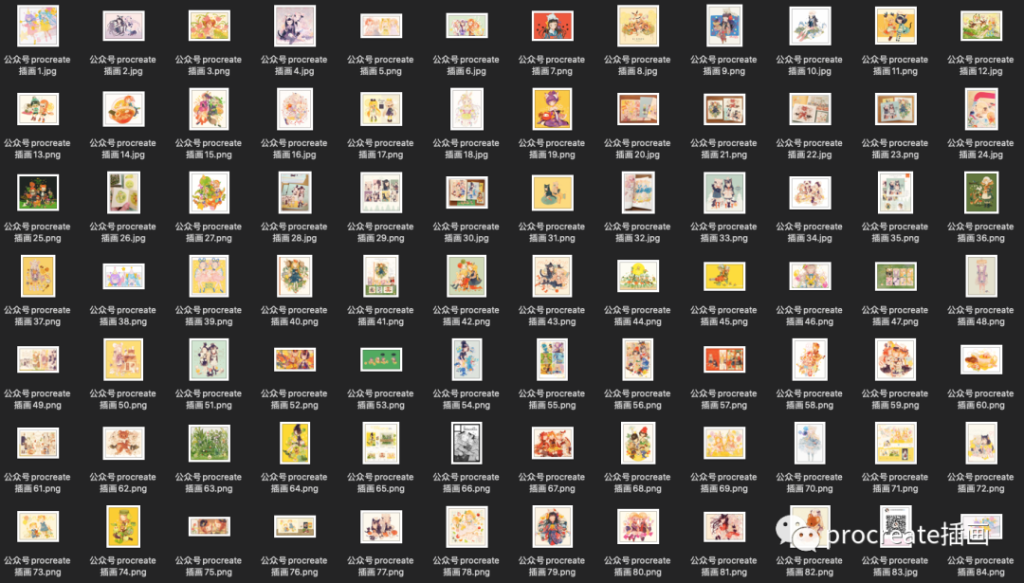Select image file 插画 24.jpg

(981, 109)
